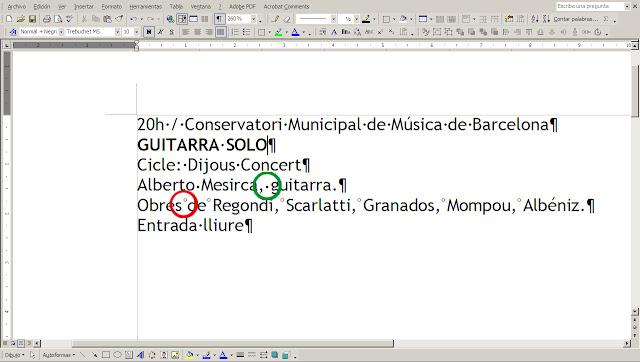640x362 pixels.
Task: Open the style dropdown Normal + Negri
Action: click(61, 32)
